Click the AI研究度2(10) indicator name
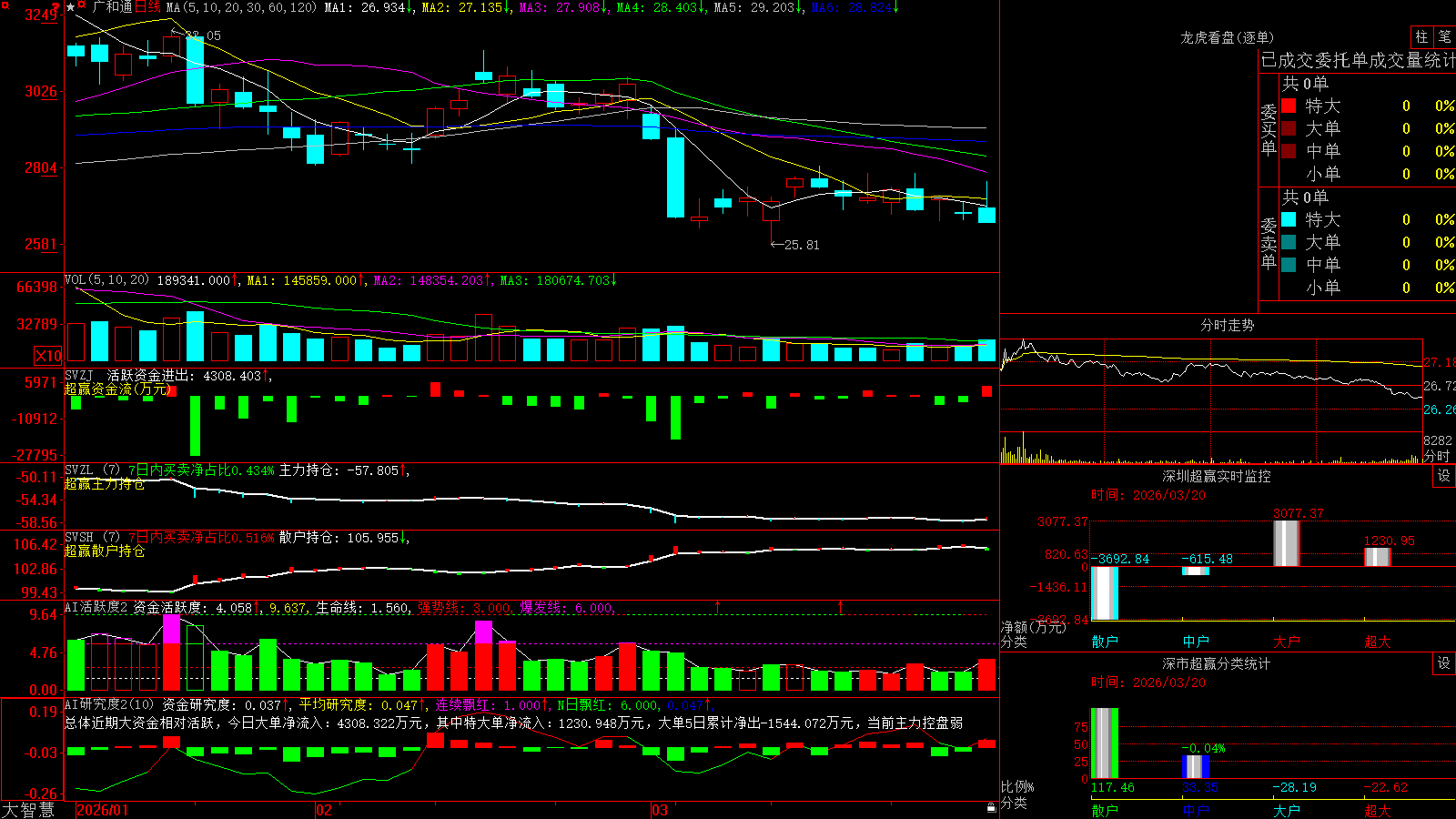The image size is (1456, 819). pos(109,704)
